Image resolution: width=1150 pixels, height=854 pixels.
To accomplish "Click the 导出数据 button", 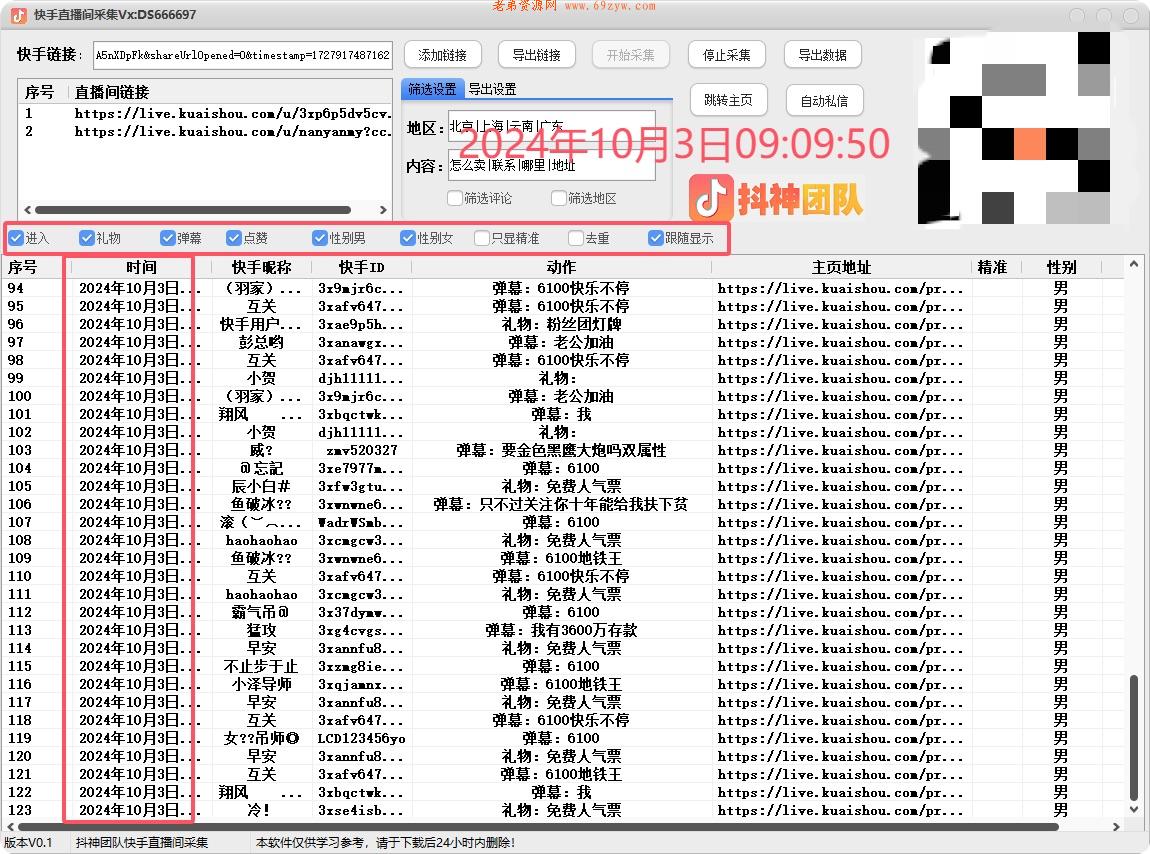I will 822,55.
